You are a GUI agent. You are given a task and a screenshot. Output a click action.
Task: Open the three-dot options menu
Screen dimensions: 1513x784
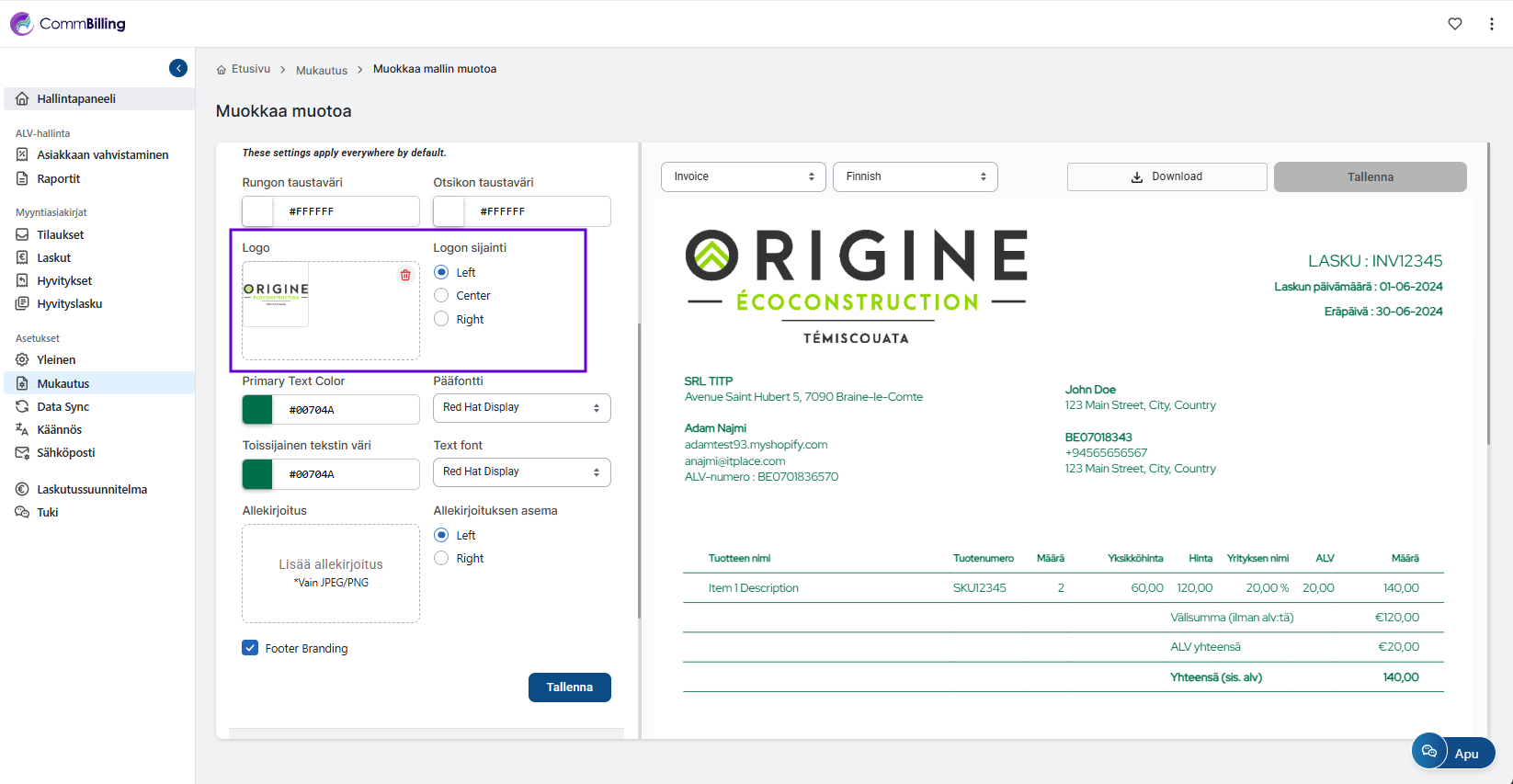tap(1491, 24)
